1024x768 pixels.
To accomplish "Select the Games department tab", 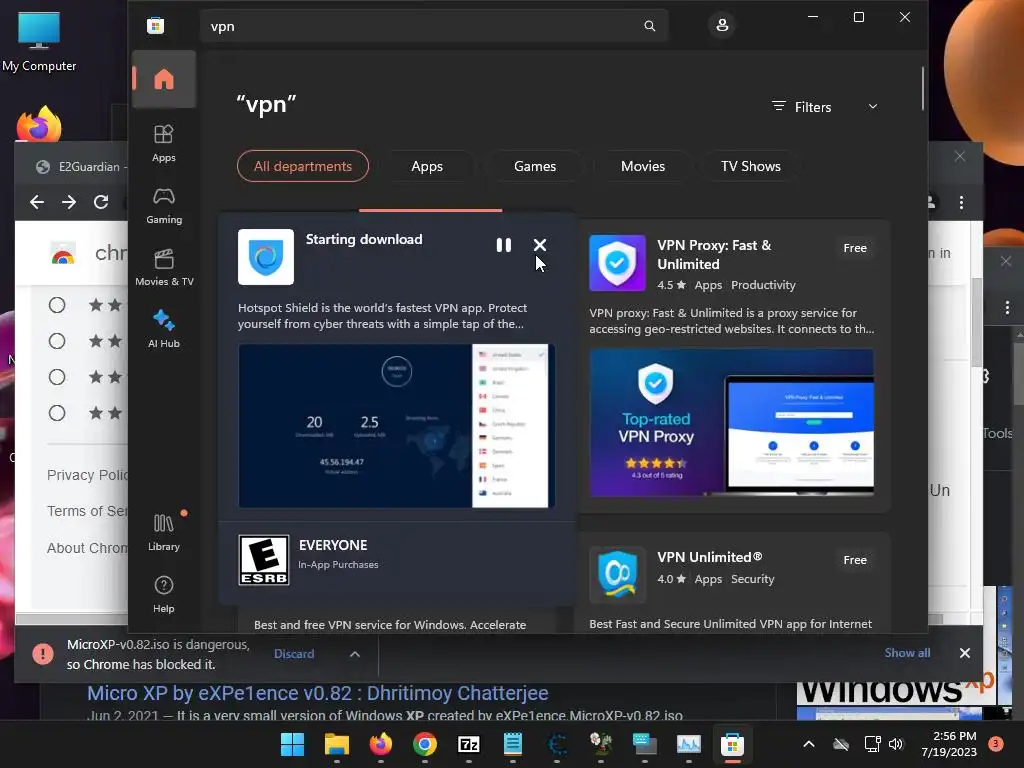I will click(x=535, y=166).
